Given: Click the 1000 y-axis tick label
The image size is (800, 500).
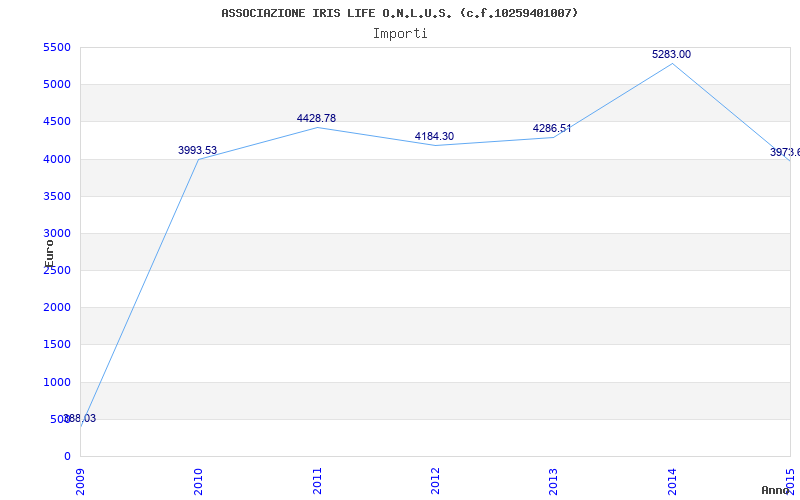Looking at the screenshot, I should pos(57,382).
